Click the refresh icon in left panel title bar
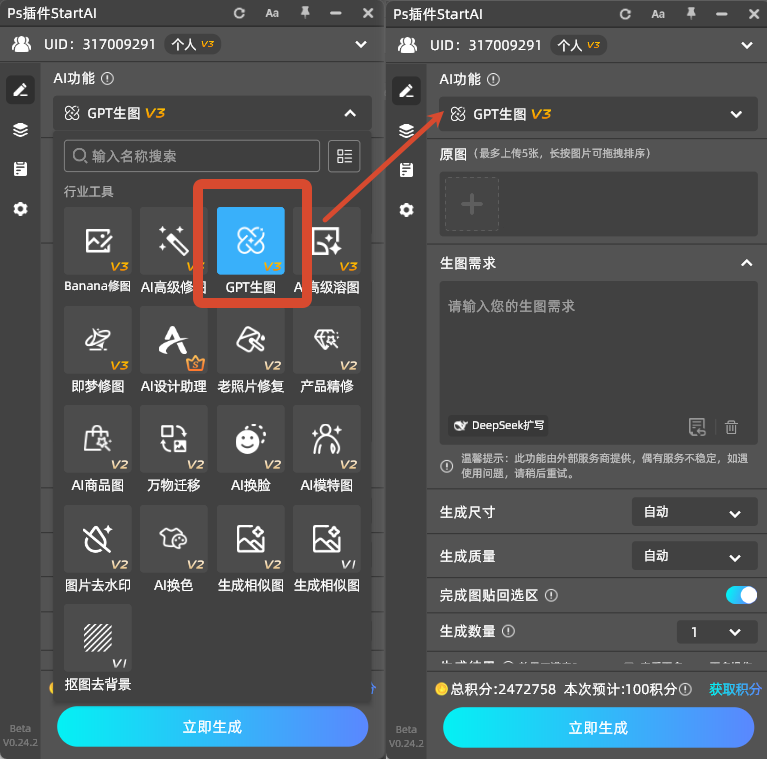Screen dimensions: 767x759 click(239, 13)
